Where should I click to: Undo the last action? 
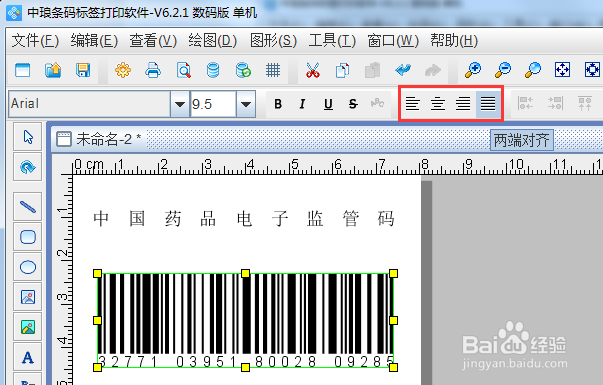coord(403,70)
